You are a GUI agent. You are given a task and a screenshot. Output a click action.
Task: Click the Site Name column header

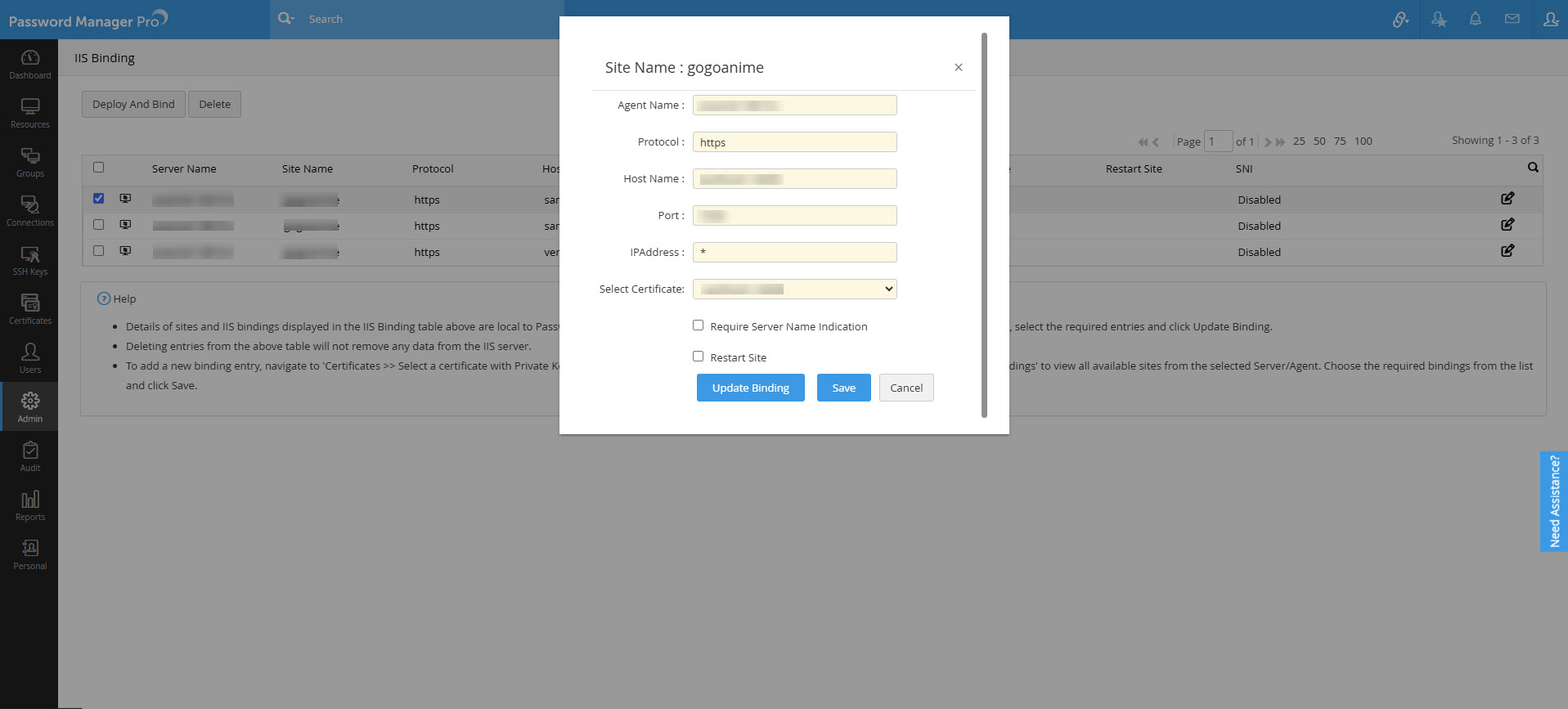308,168
